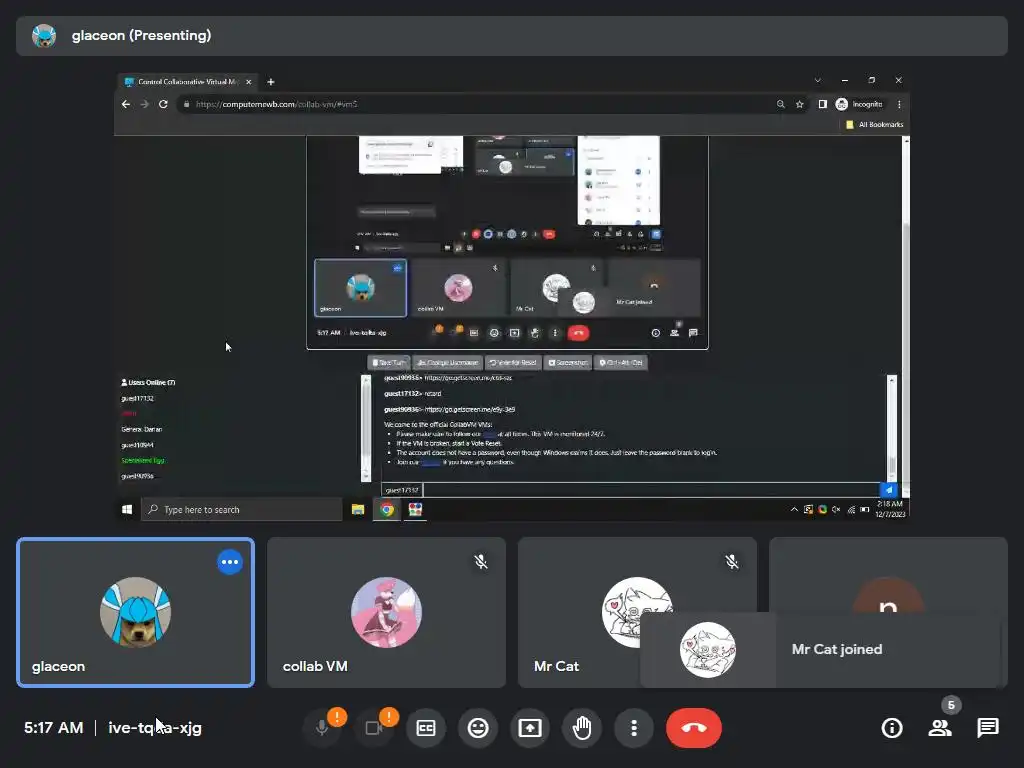Click the Incognito profile indicator
Image resolution: width=1024 pixels, height=768 pixels.
[x=859, y=104]
